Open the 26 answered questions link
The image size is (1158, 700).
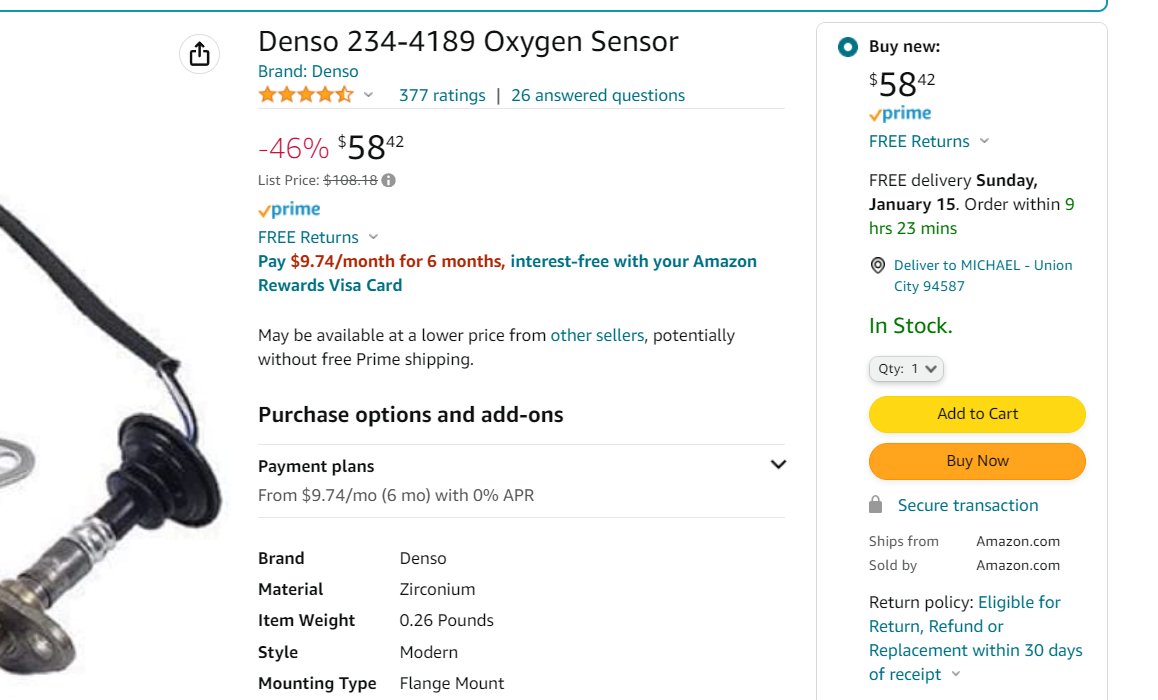point(597,95)
